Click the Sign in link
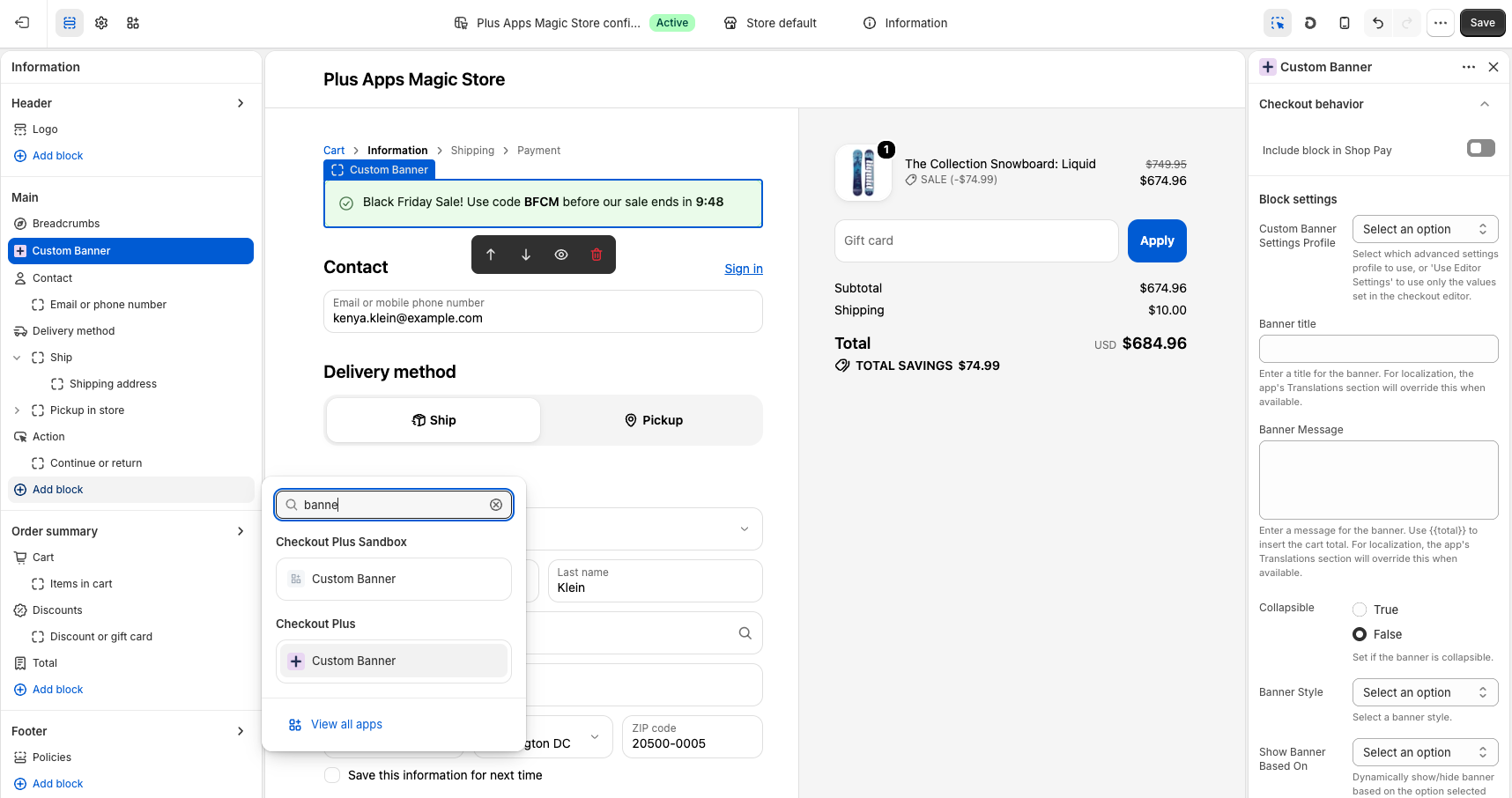Screen dimensions: 1512x798 (x=744, y=269)
